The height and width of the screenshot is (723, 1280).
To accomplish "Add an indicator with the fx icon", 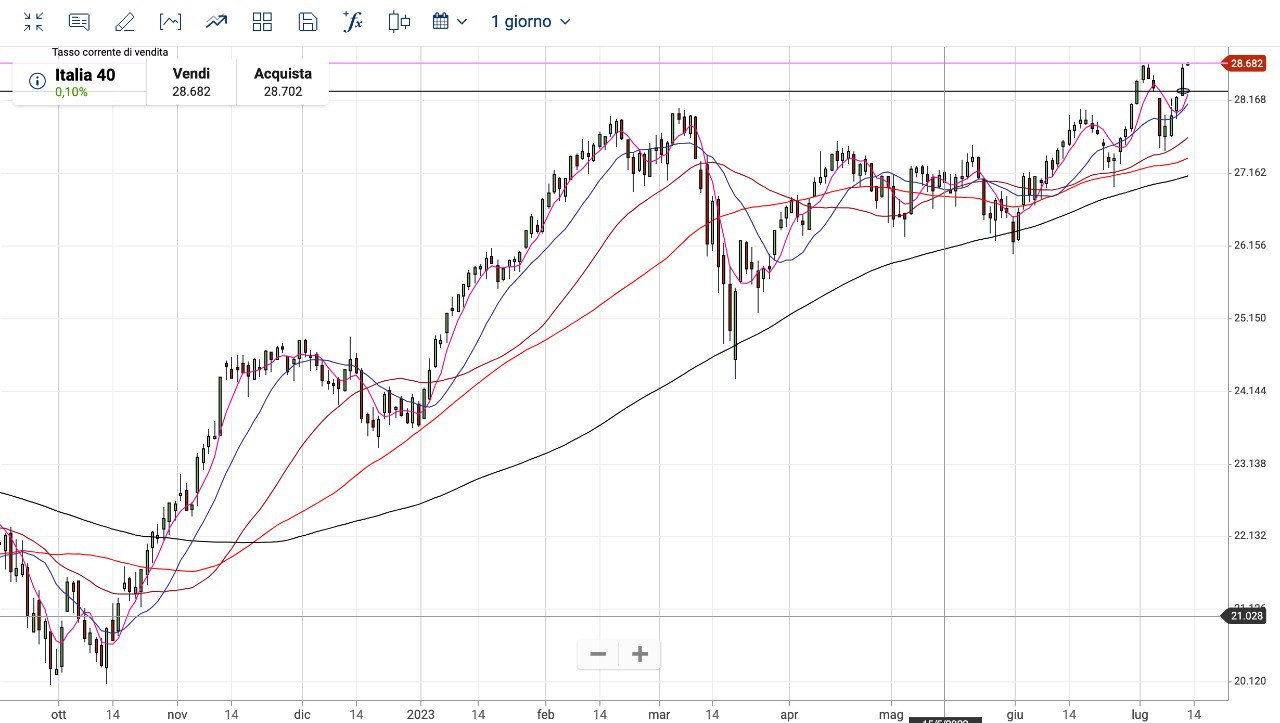I will (352, 22).
